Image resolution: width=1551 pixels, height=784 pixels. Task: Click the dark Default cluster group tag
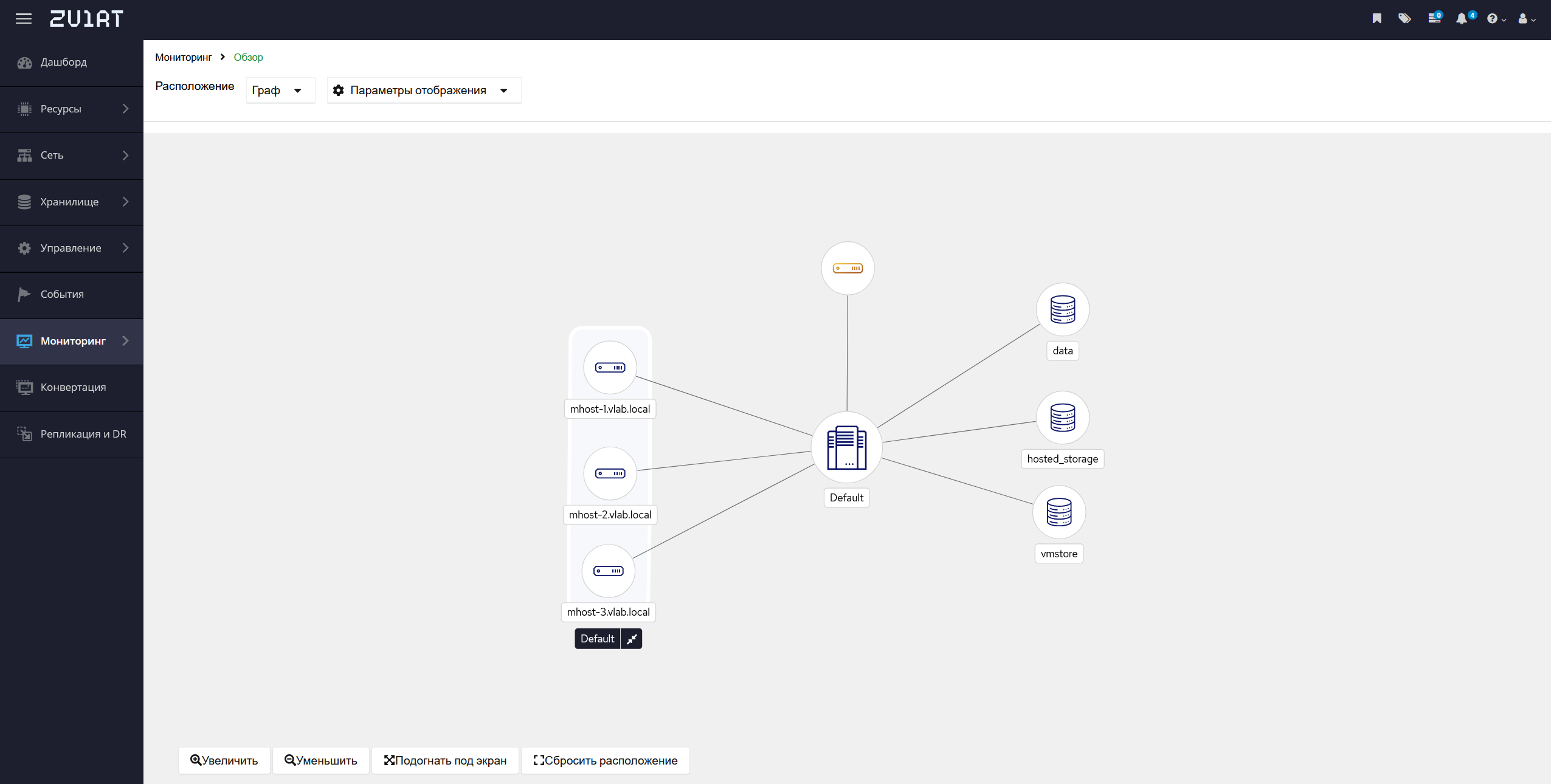(598, 639)
